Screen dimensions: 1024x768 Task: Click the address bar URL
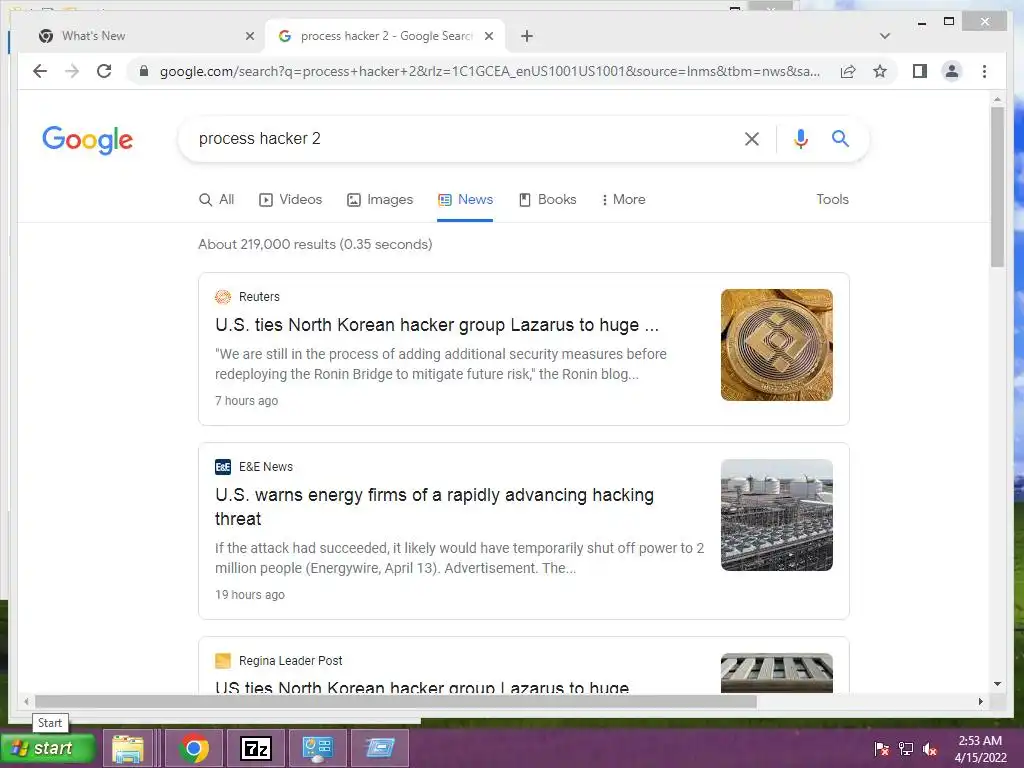[490, 71]
